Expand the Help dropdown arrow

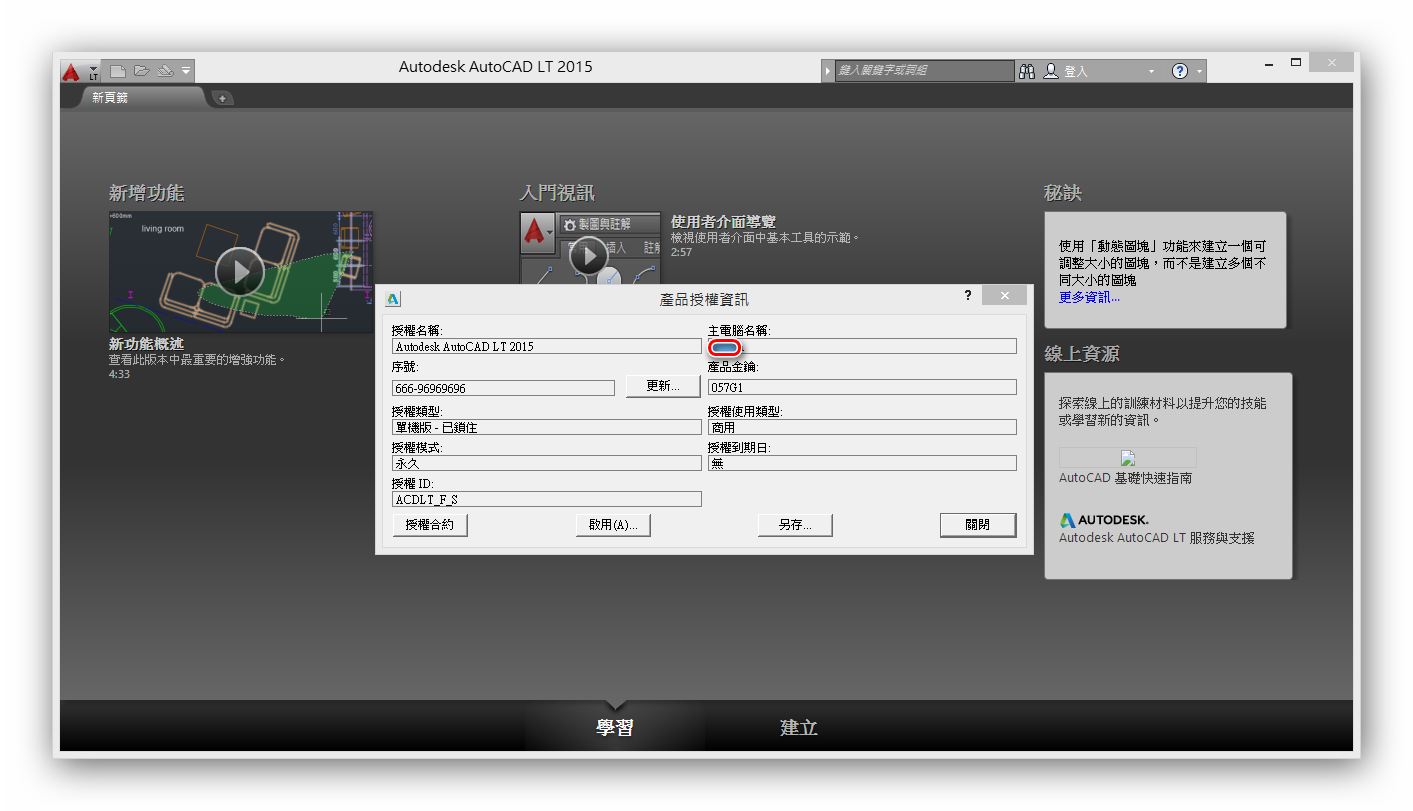[1199, 72]
